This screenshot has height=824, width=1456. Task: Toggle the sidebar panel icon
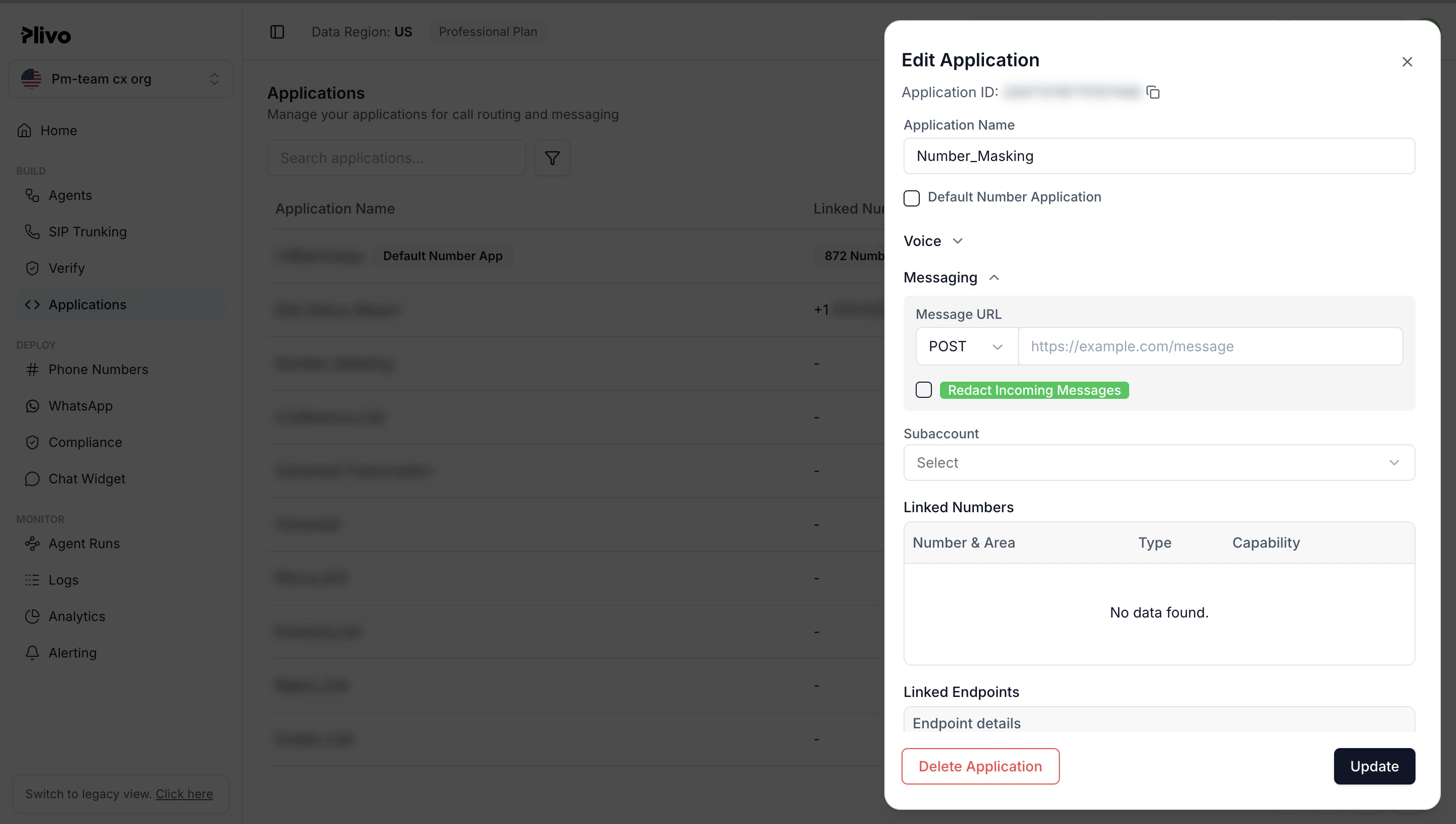[277, 32]
